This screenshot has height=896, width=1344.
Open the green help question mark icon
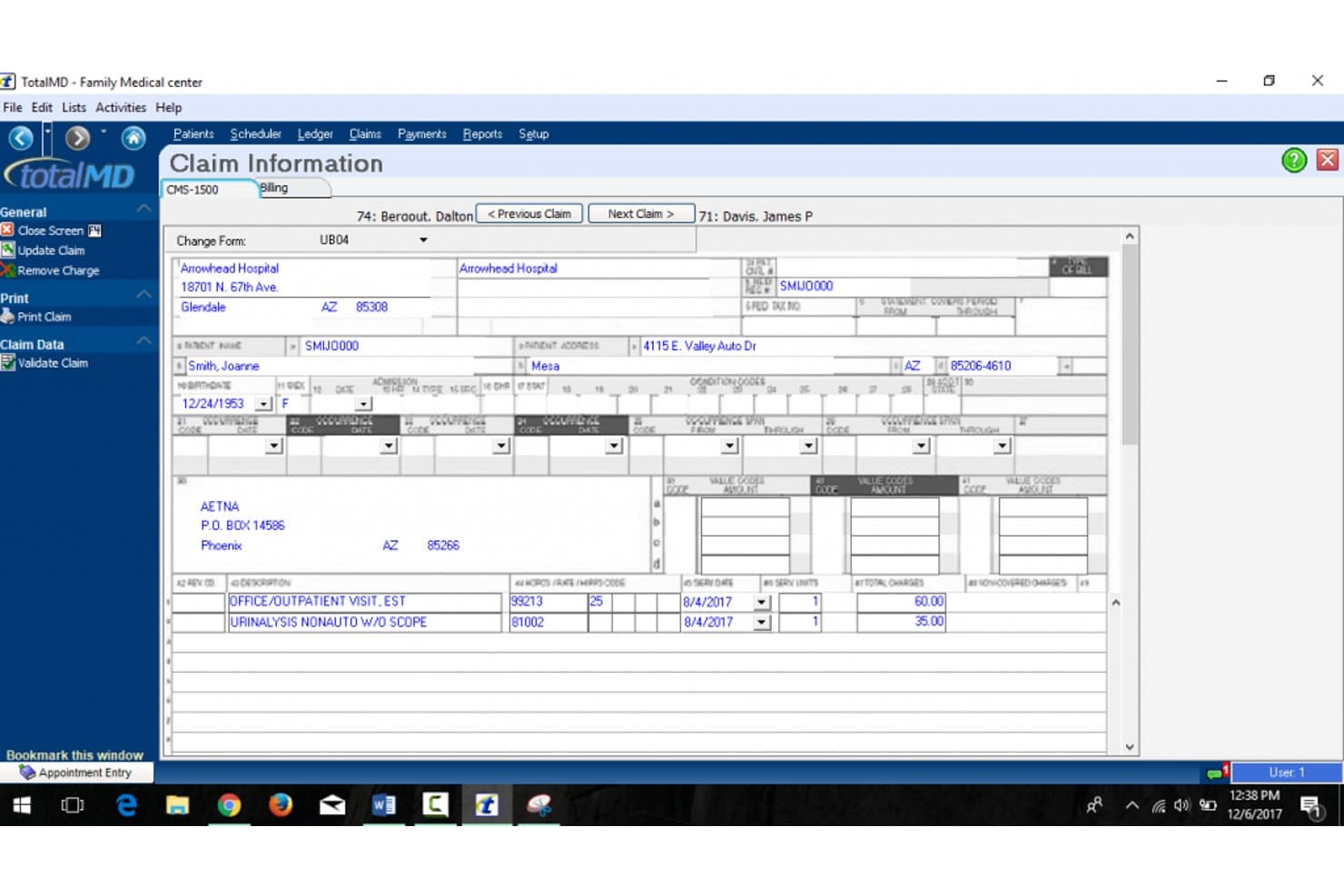click(x=1294, y=161)
